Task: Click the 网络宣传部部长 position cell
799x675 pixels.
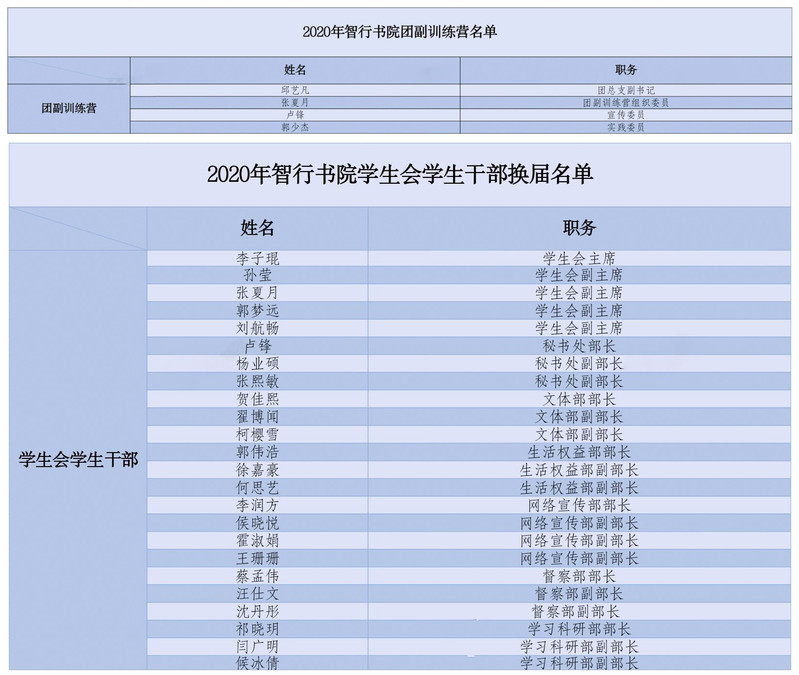Action: [x=579, y=505]
